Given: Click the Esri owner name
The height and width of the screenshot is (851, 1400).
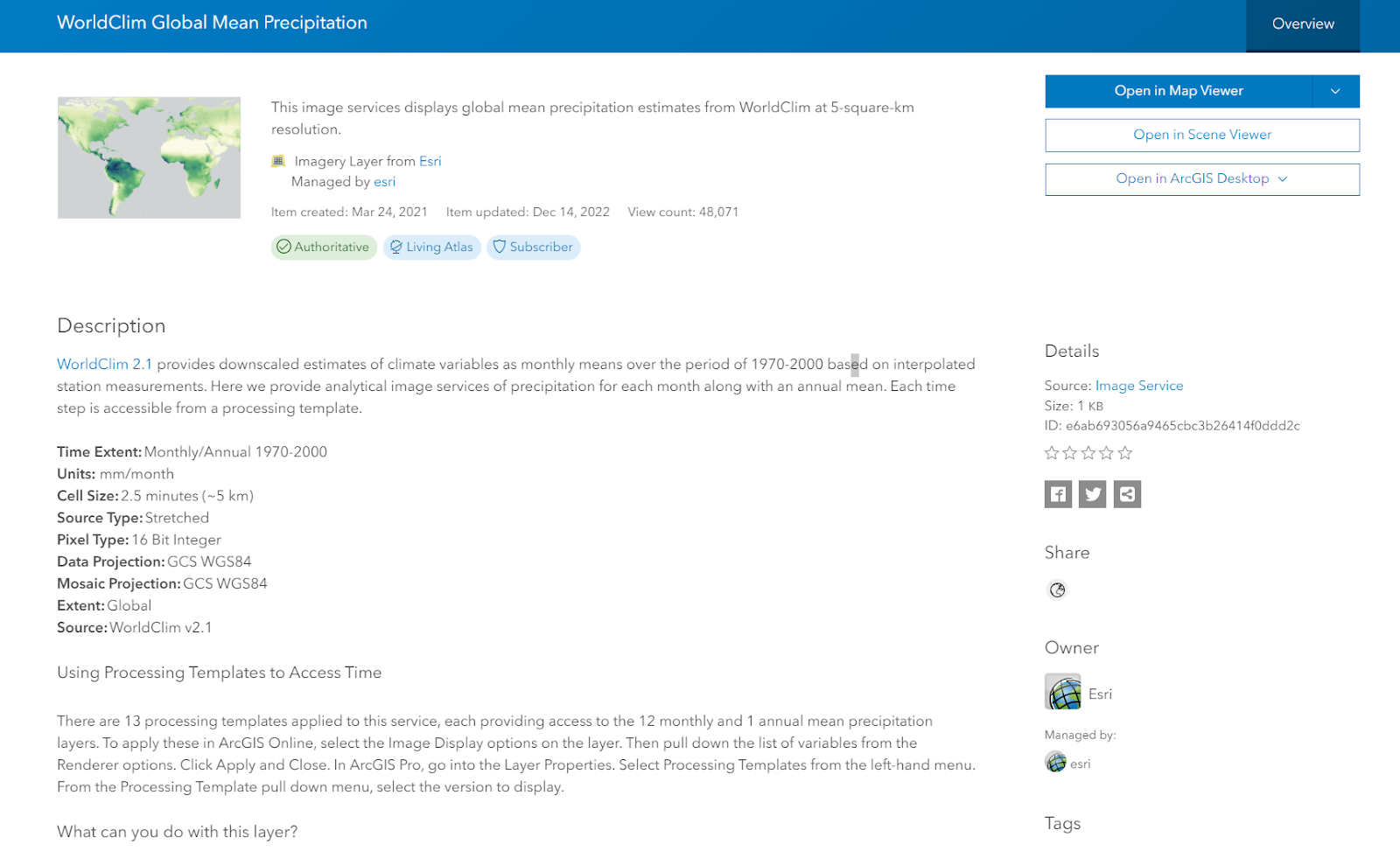Looking at the screenshot, I should 1100,694.
